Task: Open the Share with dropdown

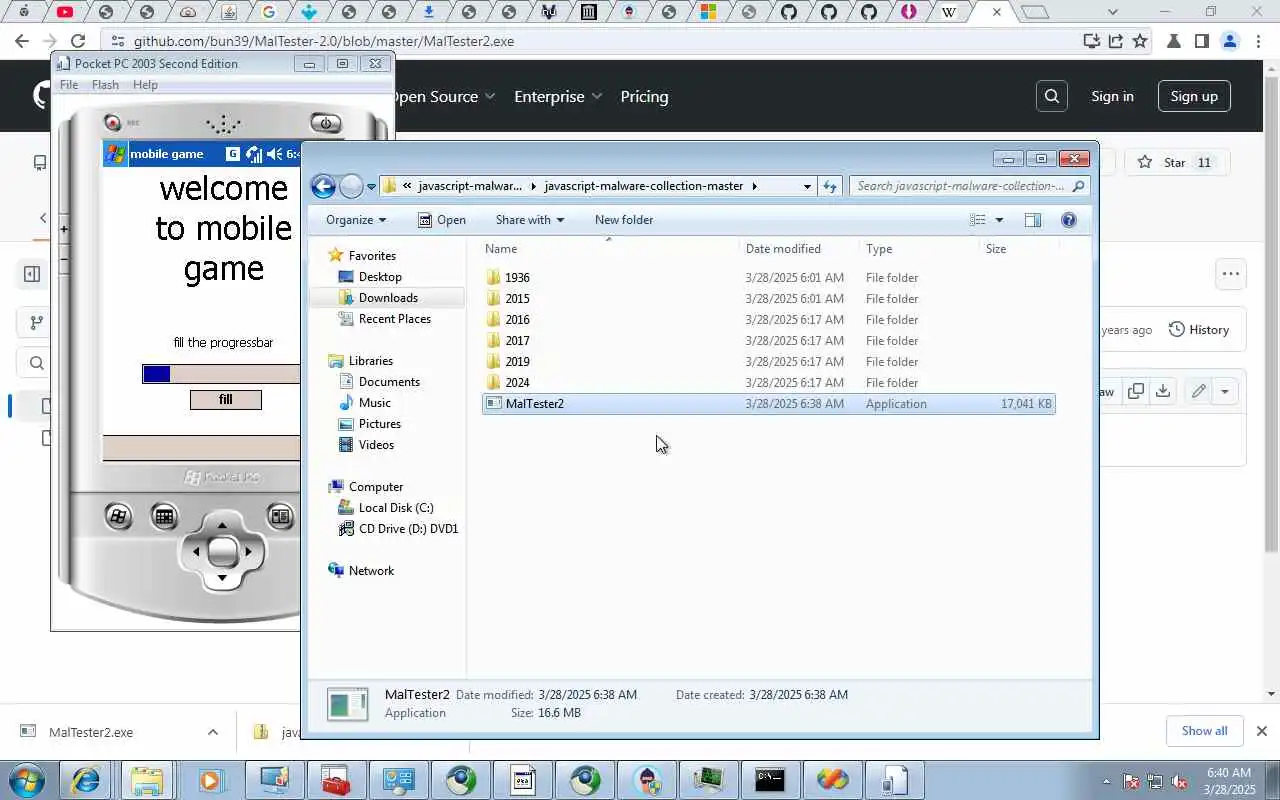Action: [x=529, y=220]
